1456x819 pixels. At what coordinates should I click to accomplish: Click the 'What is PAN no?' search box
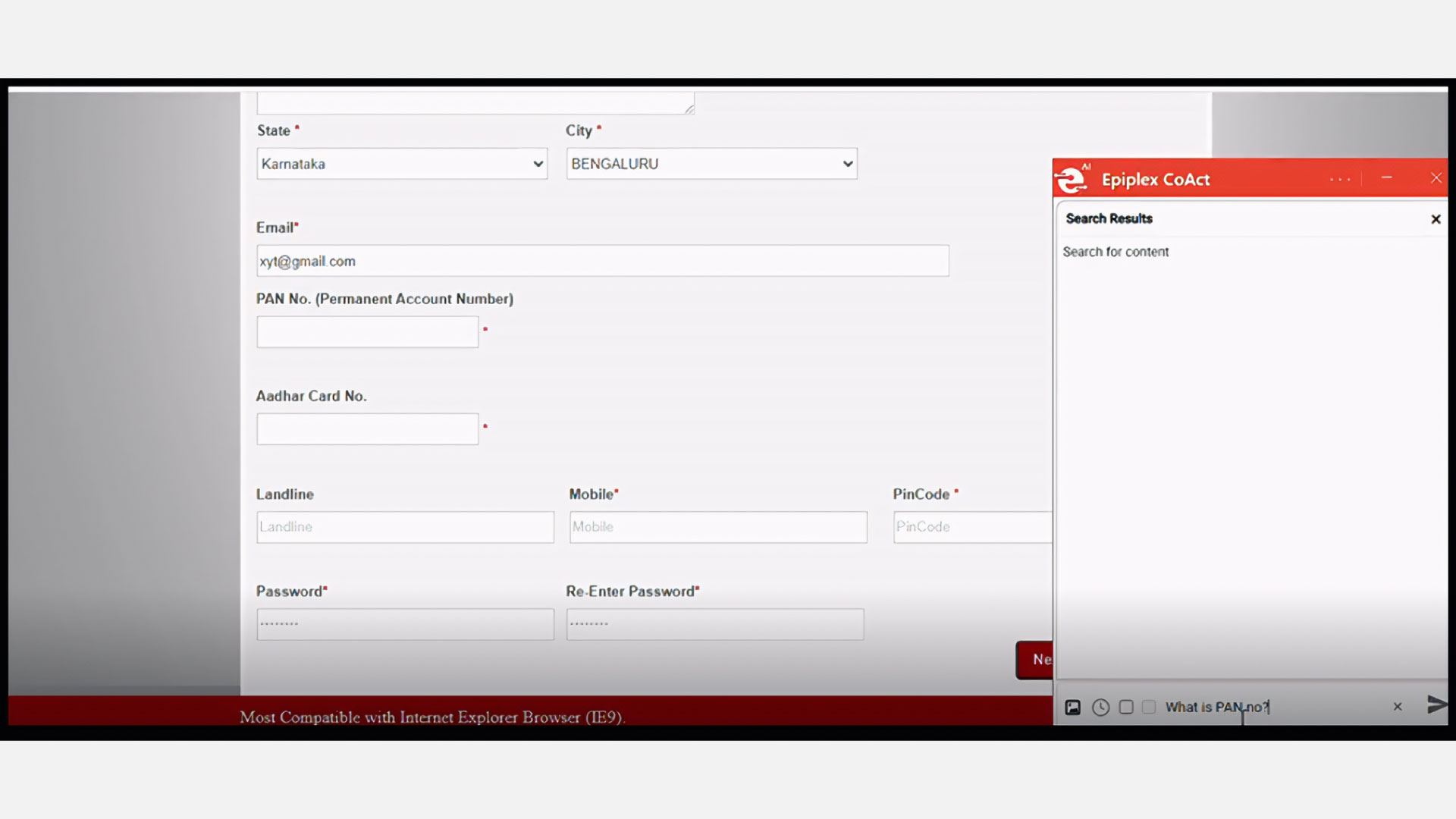tap(1274, 707)
